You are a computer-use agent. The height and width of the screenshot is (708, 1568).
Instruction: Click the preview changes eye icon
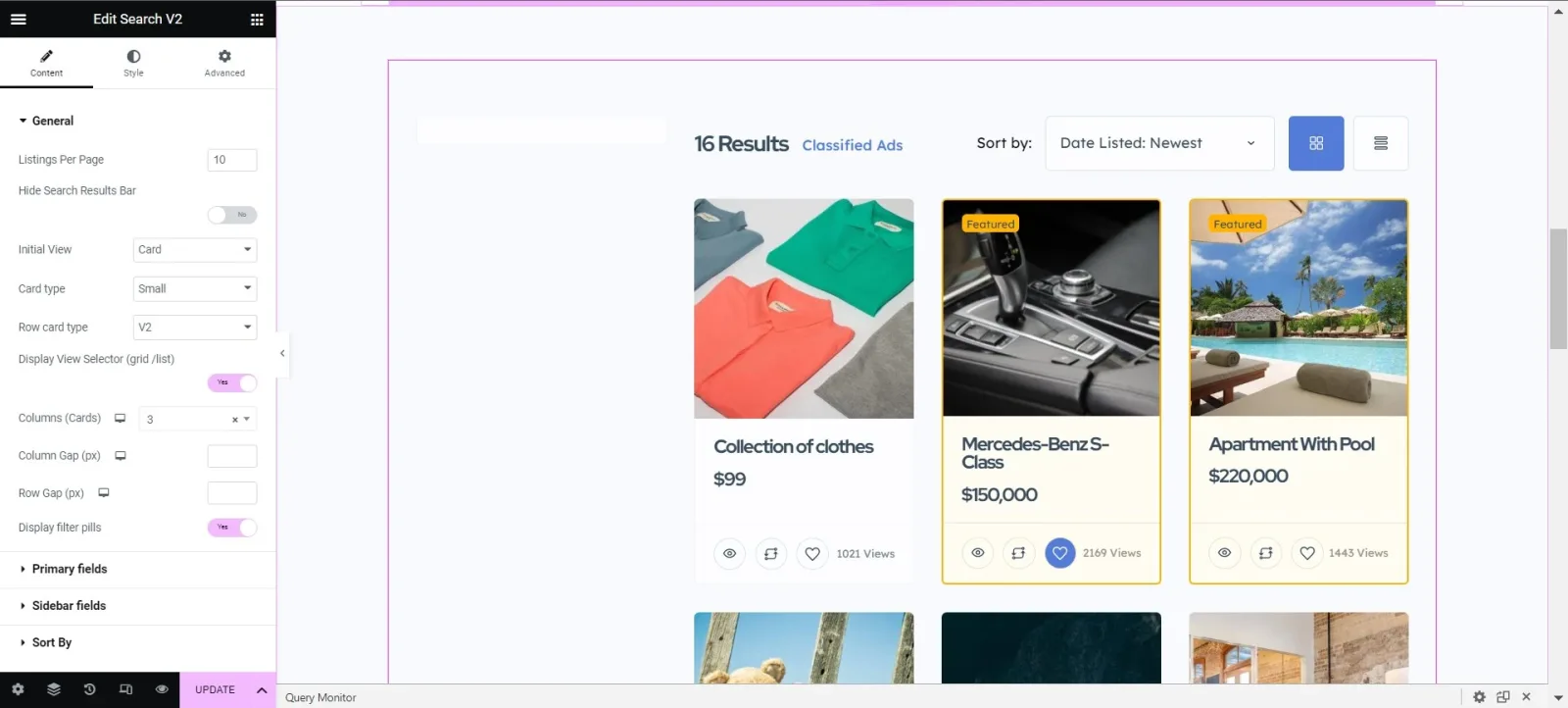(162, 689)
